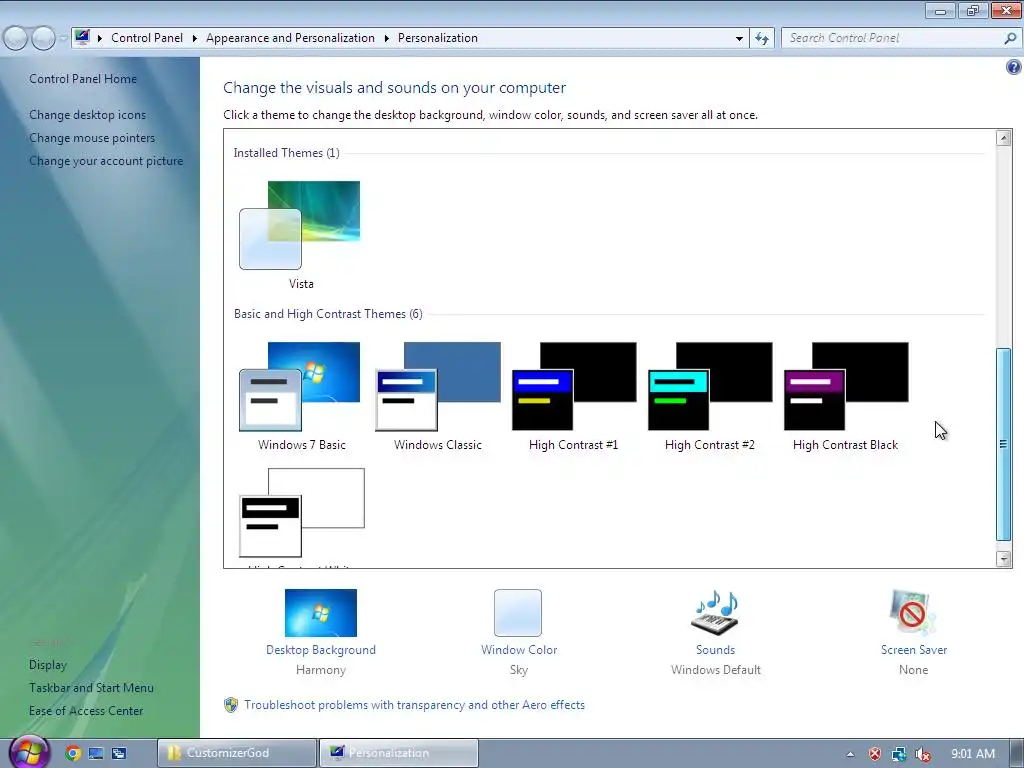Click the Window Color link text
Viewport: 1024px width, 768px height.
pos(519,650)
